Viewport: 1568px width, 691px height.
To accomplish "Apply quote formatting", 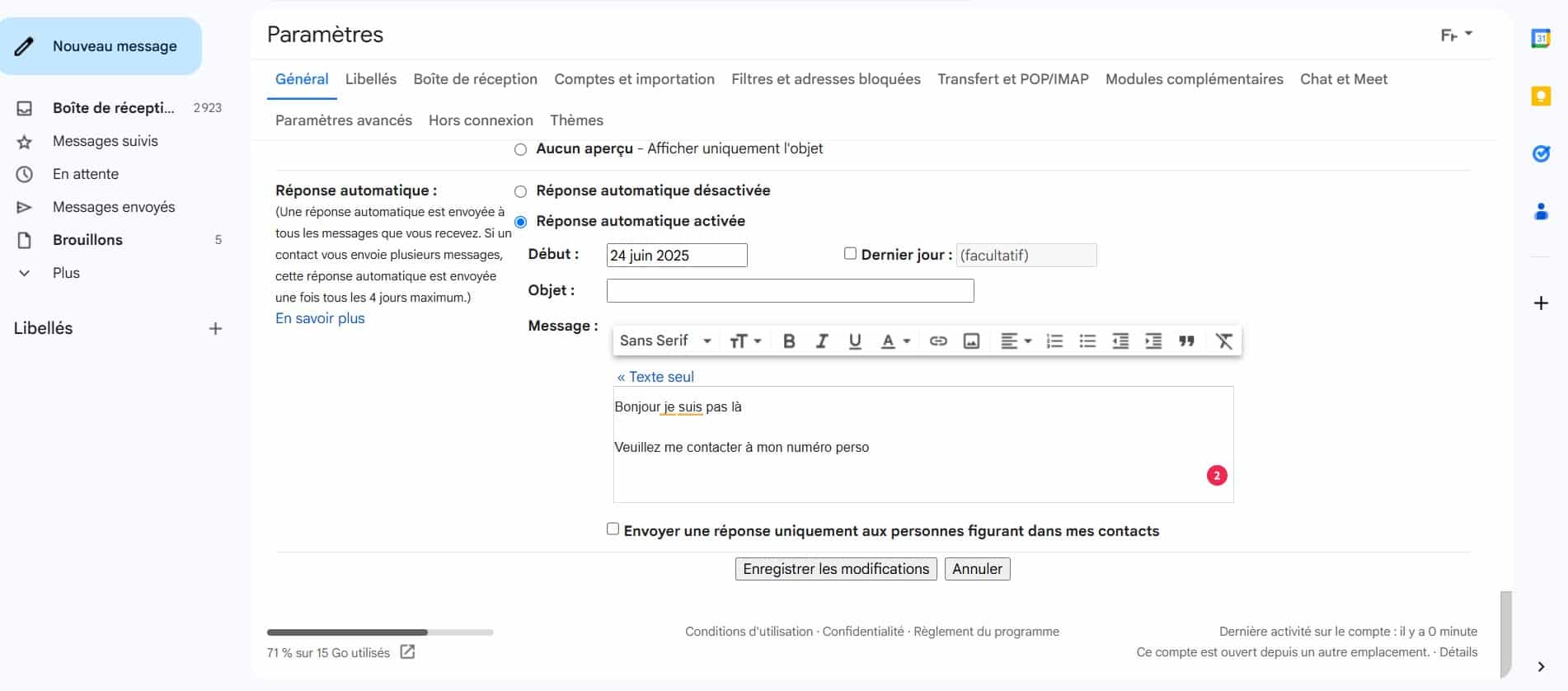I will [x=1186, y=341].
